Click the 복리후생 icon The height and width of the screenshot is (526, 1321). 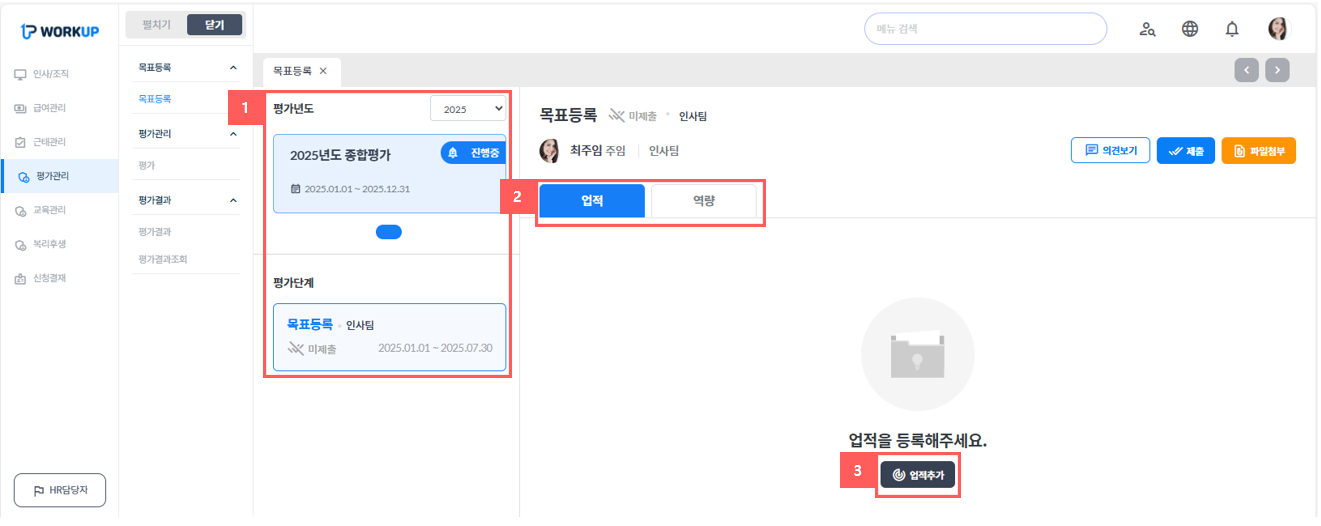(20, 245)
